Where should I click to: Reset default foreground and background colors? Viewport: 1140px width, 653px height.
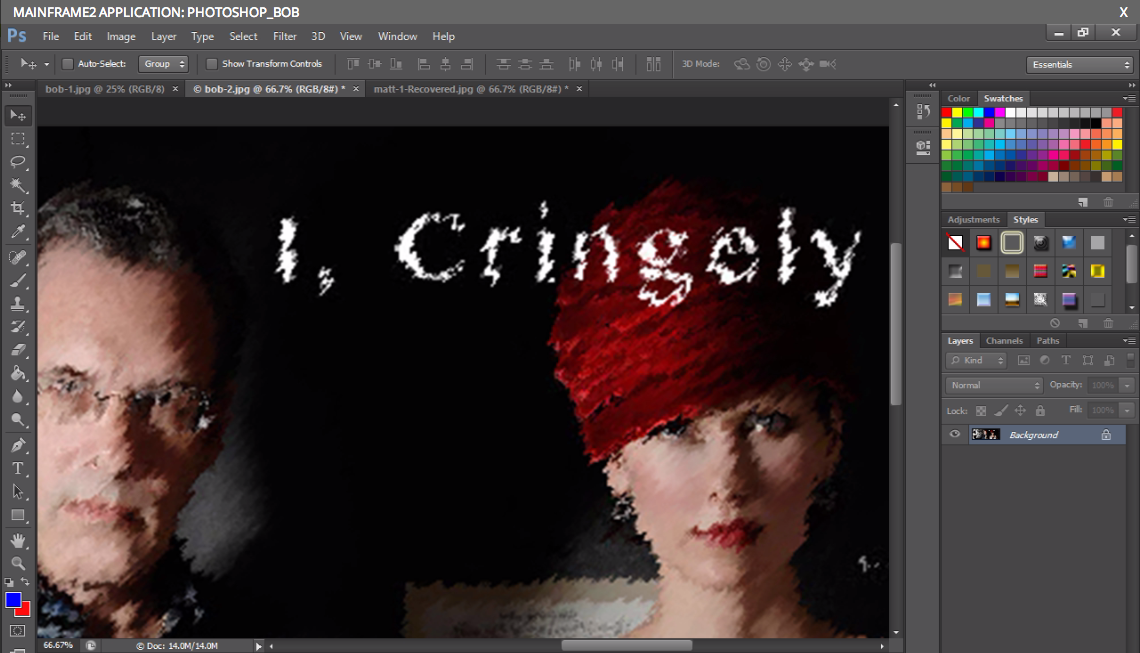click(9, 582)
